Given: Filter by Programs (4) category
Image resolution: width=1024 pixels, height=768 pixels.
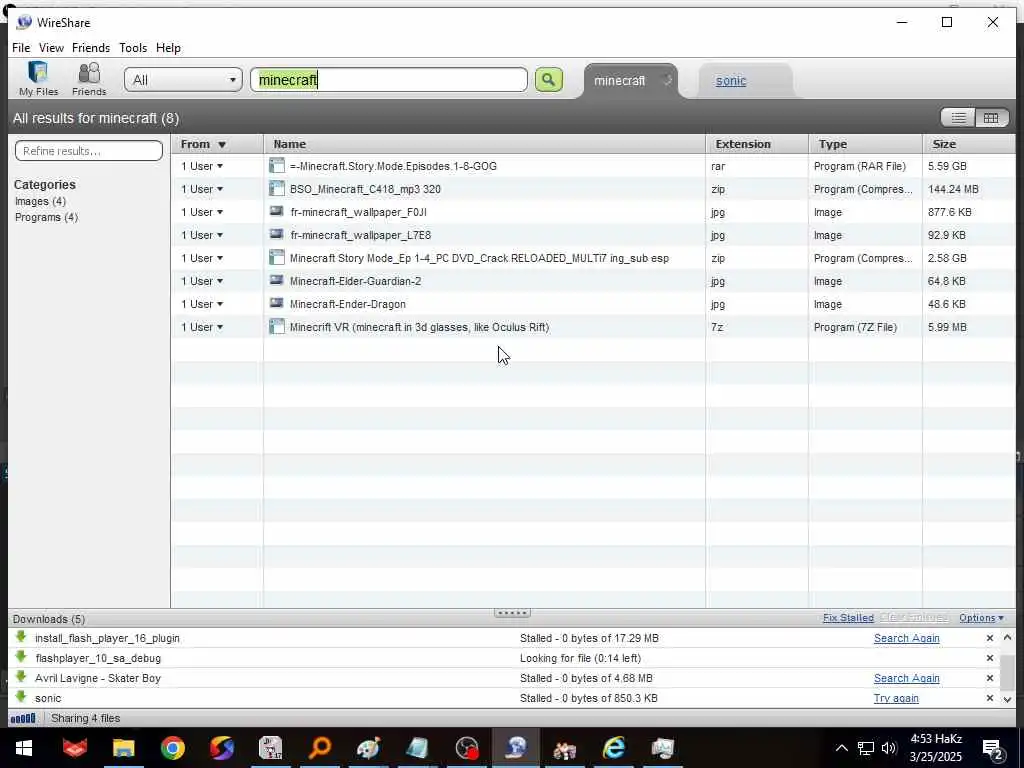Looking at the screenshot, I should tap(46, 217).
